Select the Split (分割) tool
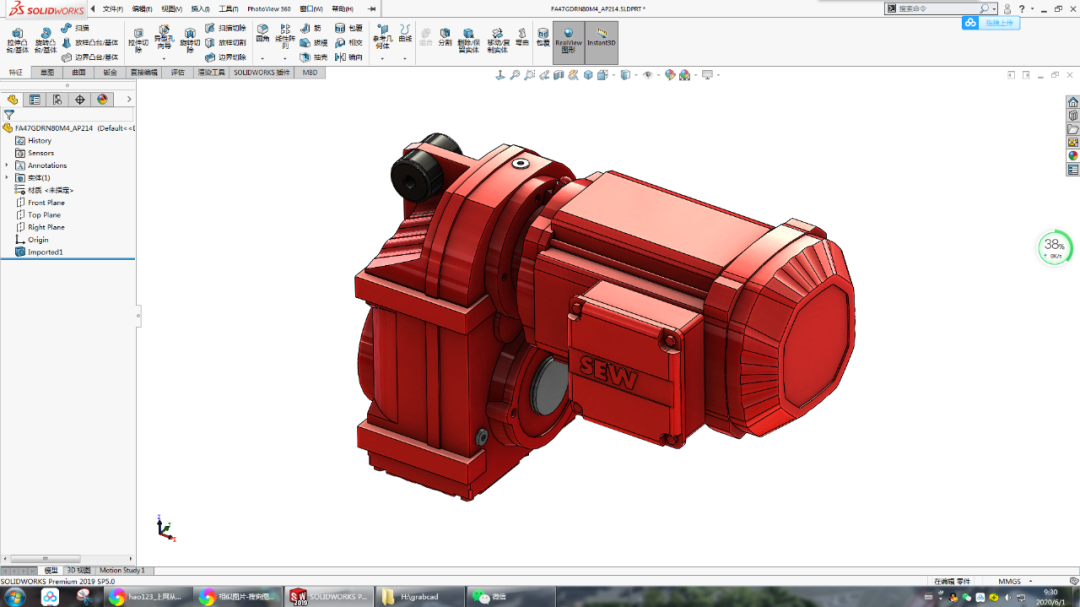The height and width of the screenshot is (607, 1080). tap(445, 37)
